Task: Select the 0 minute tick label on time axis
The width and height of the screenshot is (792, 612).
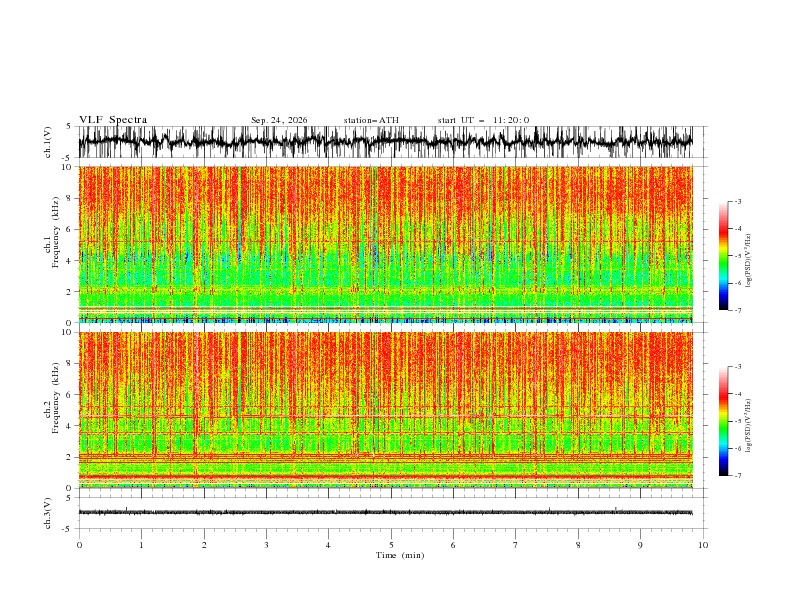Action: [79, 545]
